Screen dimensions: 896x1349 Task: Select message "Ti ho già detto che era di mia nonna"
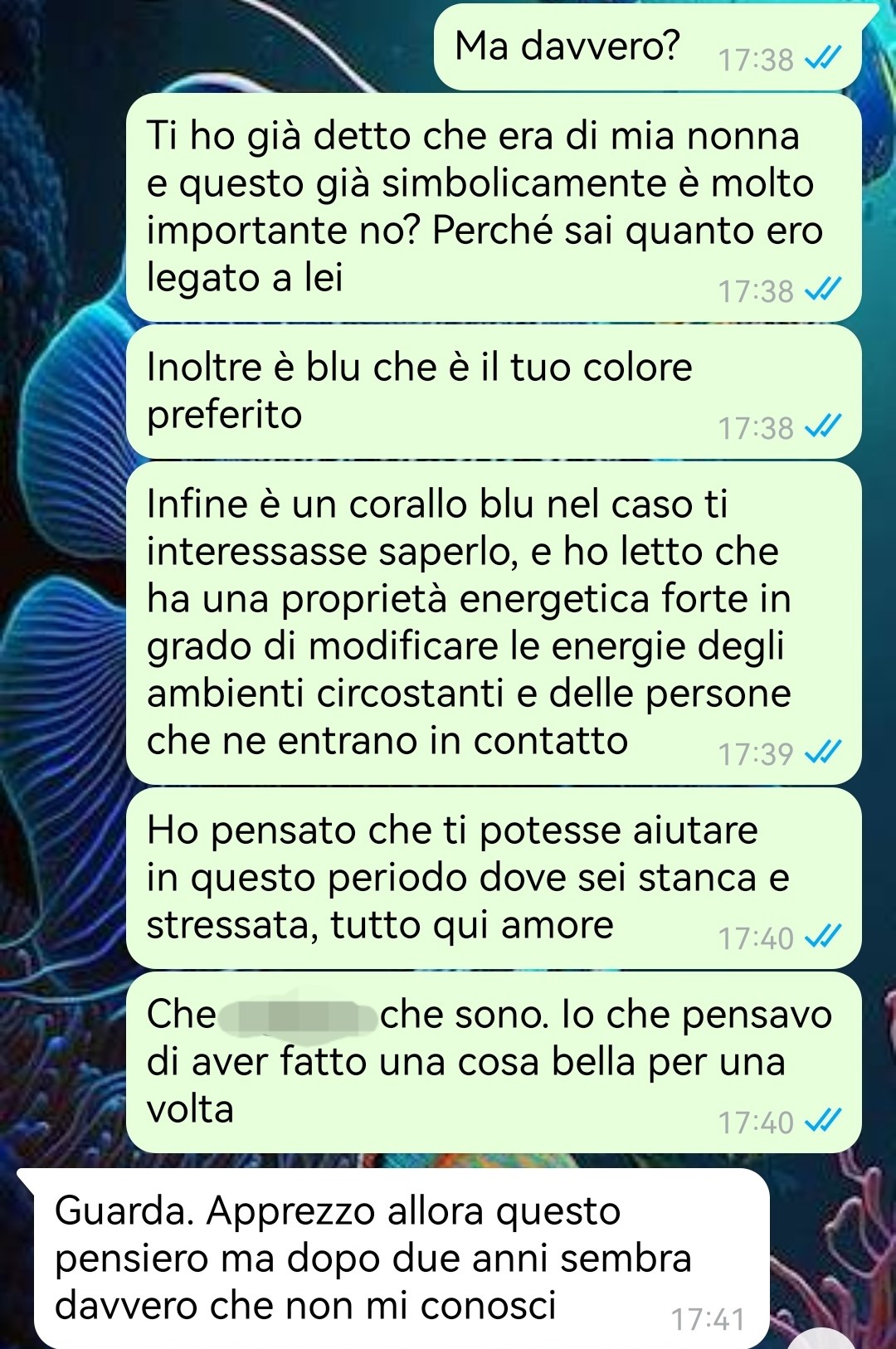494,207
